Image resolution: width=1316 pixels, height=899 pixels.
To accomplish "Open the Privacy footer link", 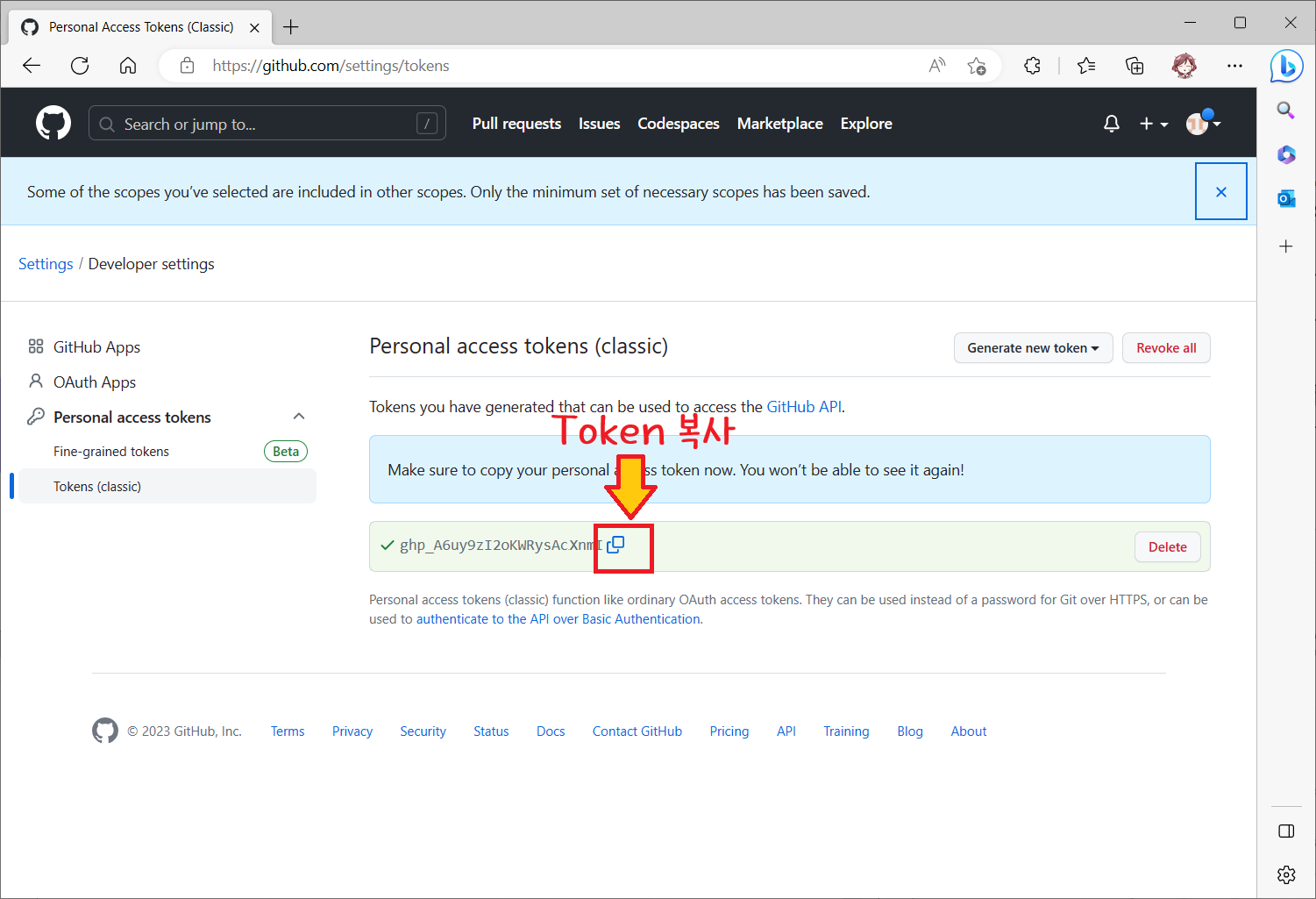I will point(352,731).
